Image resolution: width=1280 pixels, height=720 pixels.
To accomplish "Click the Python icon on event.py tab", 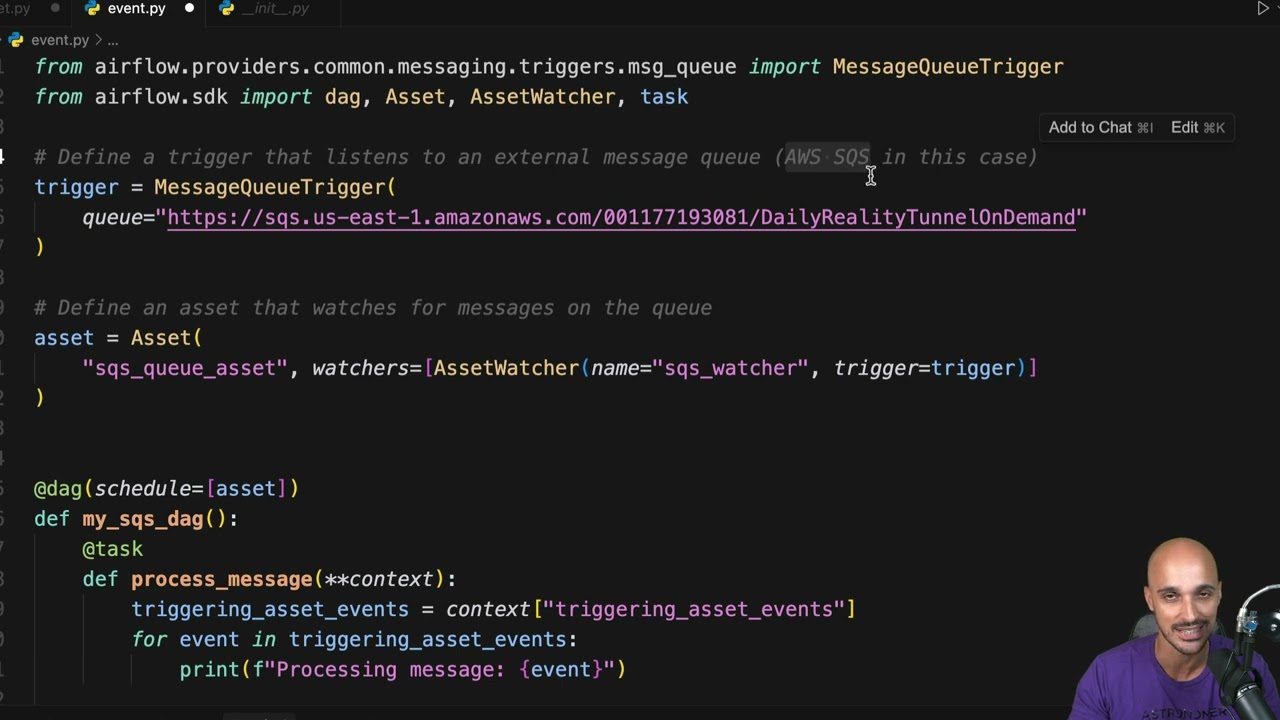I will pyautogui.click(x=92, y=8).
